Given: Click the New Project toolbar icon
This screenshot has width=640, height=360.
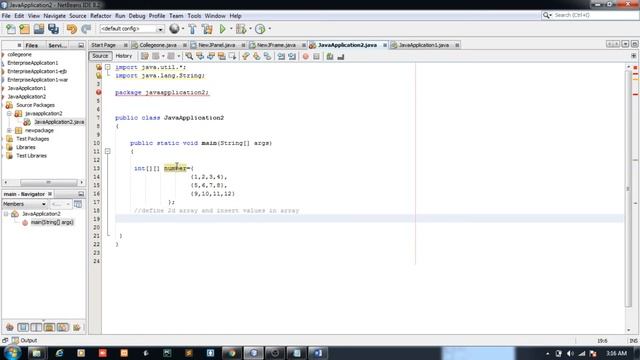Looking at the screenshot, I should click(24, 29).
